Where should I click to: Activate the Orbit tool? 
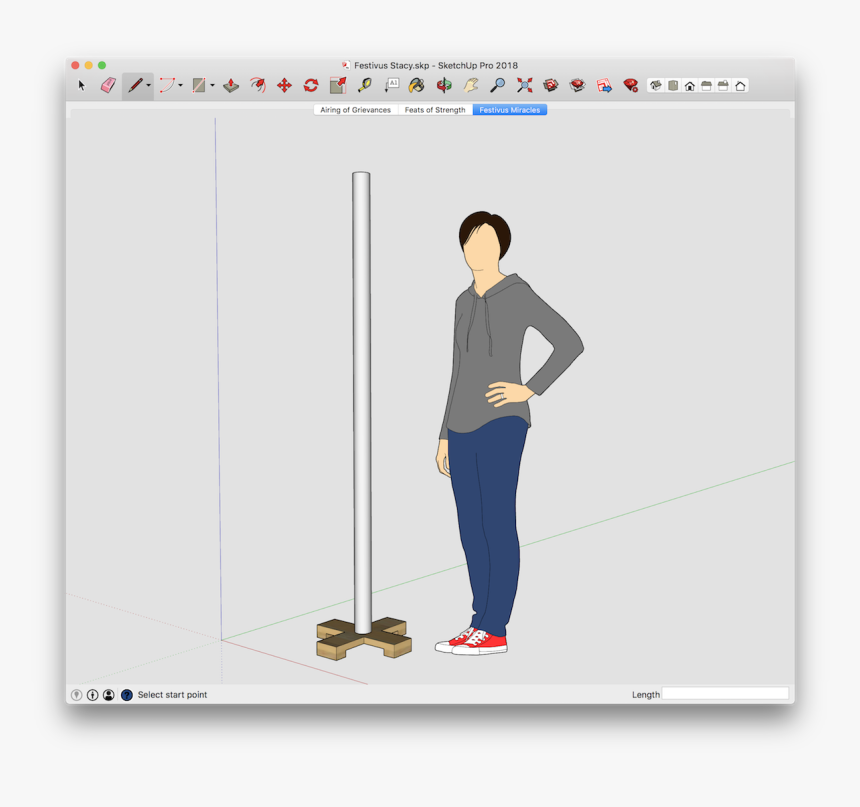tap(443, 86)
